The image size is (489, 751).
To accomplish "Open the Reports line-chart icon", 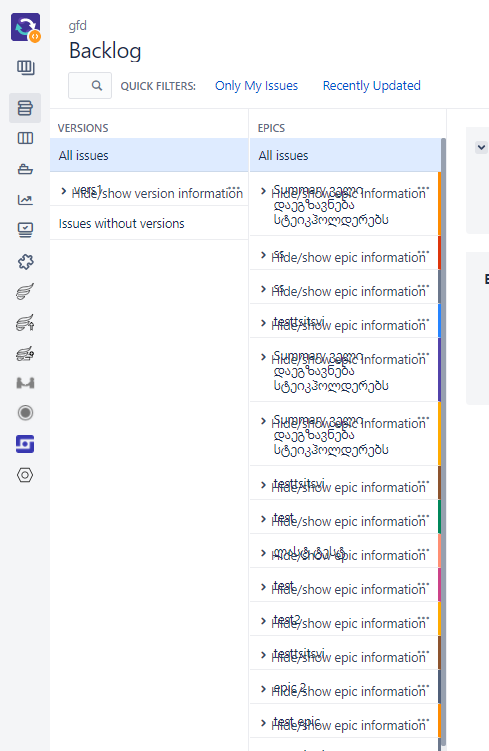I will click(x=25, y=200).
